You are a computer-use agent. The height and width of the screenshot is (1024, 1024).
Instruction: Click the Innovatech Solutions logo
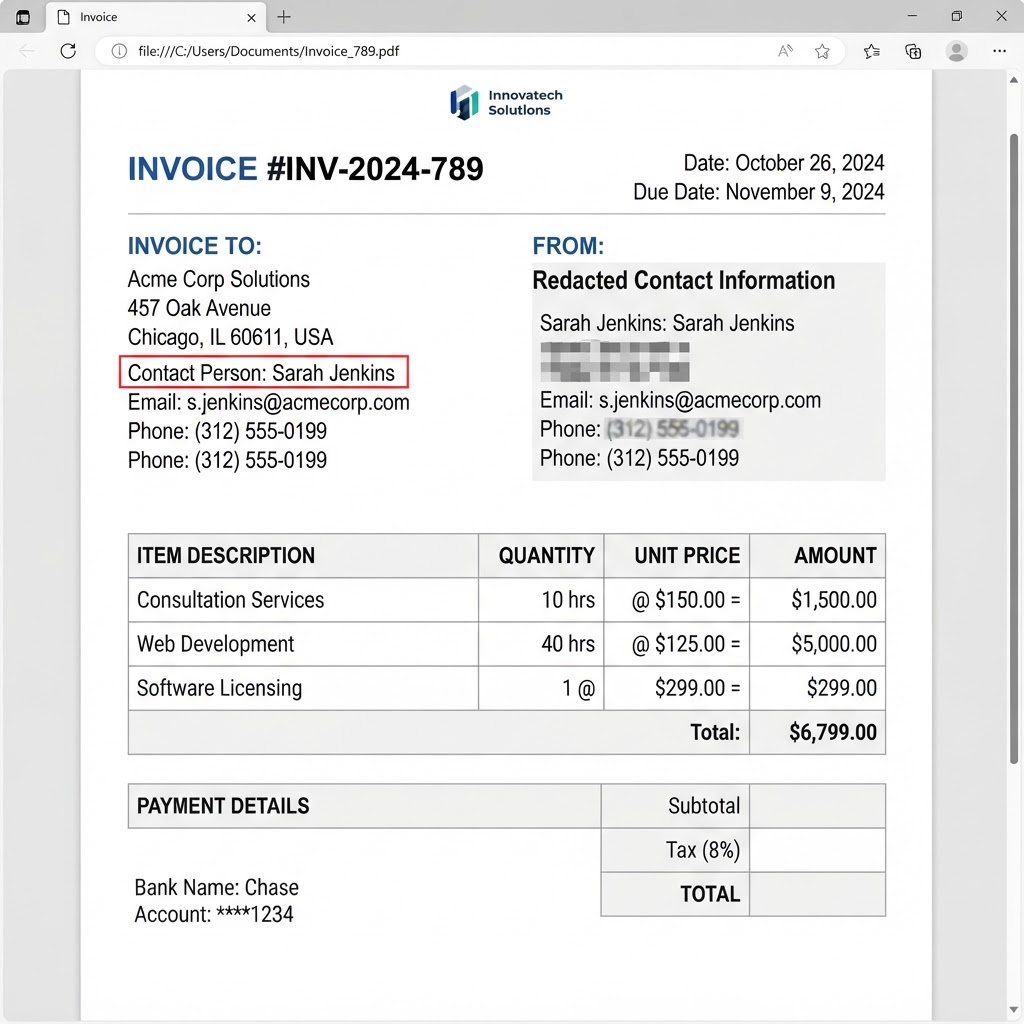(506, 103)
